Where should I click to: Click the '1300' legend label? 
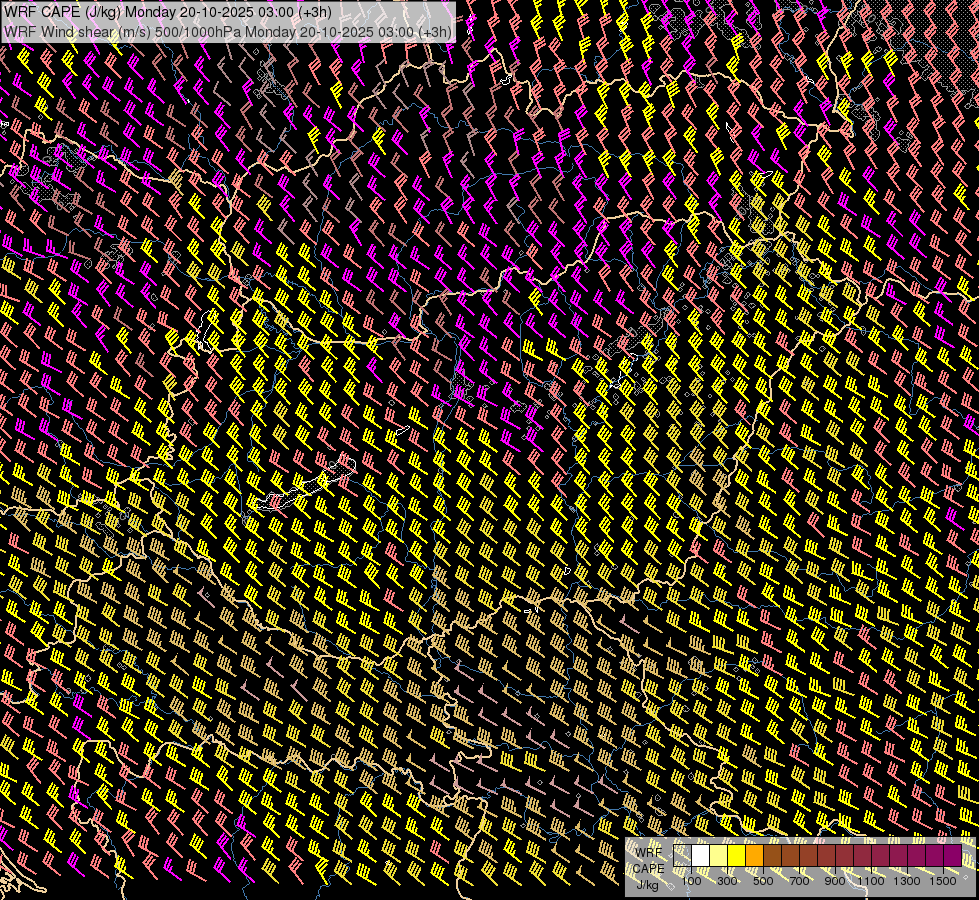pos(907,881)
